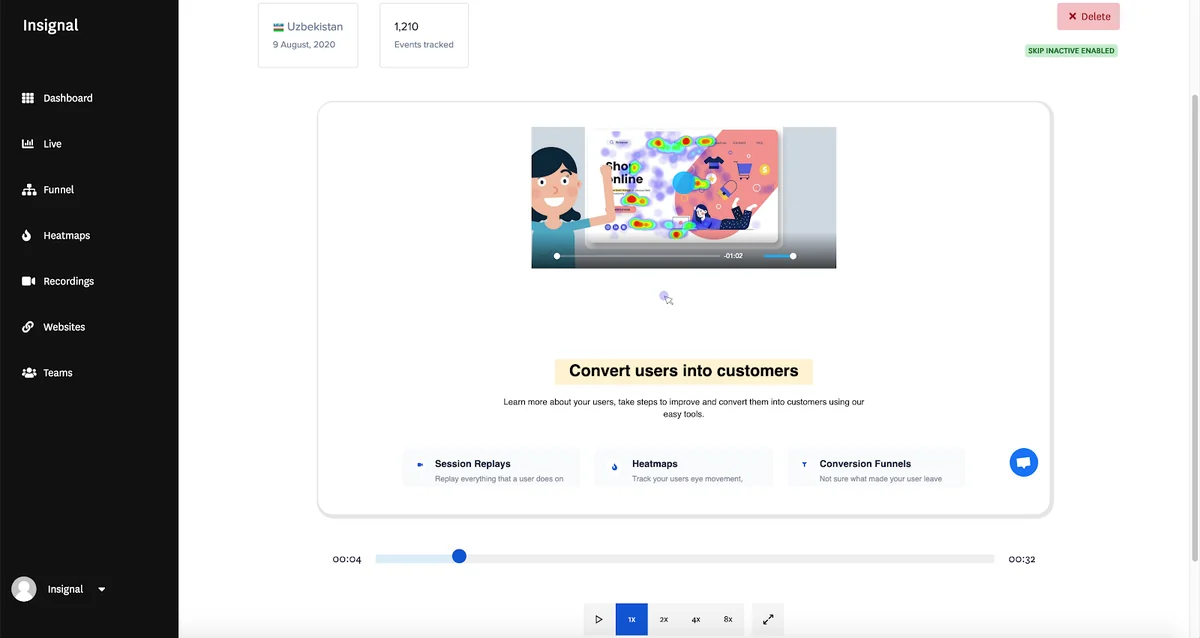Select 8x playback speed

click(x=727, y=619)
